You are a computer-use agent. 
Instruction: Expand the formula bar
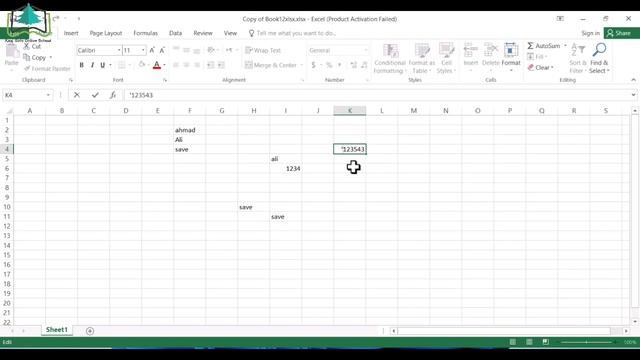click(x=633, y=95)
